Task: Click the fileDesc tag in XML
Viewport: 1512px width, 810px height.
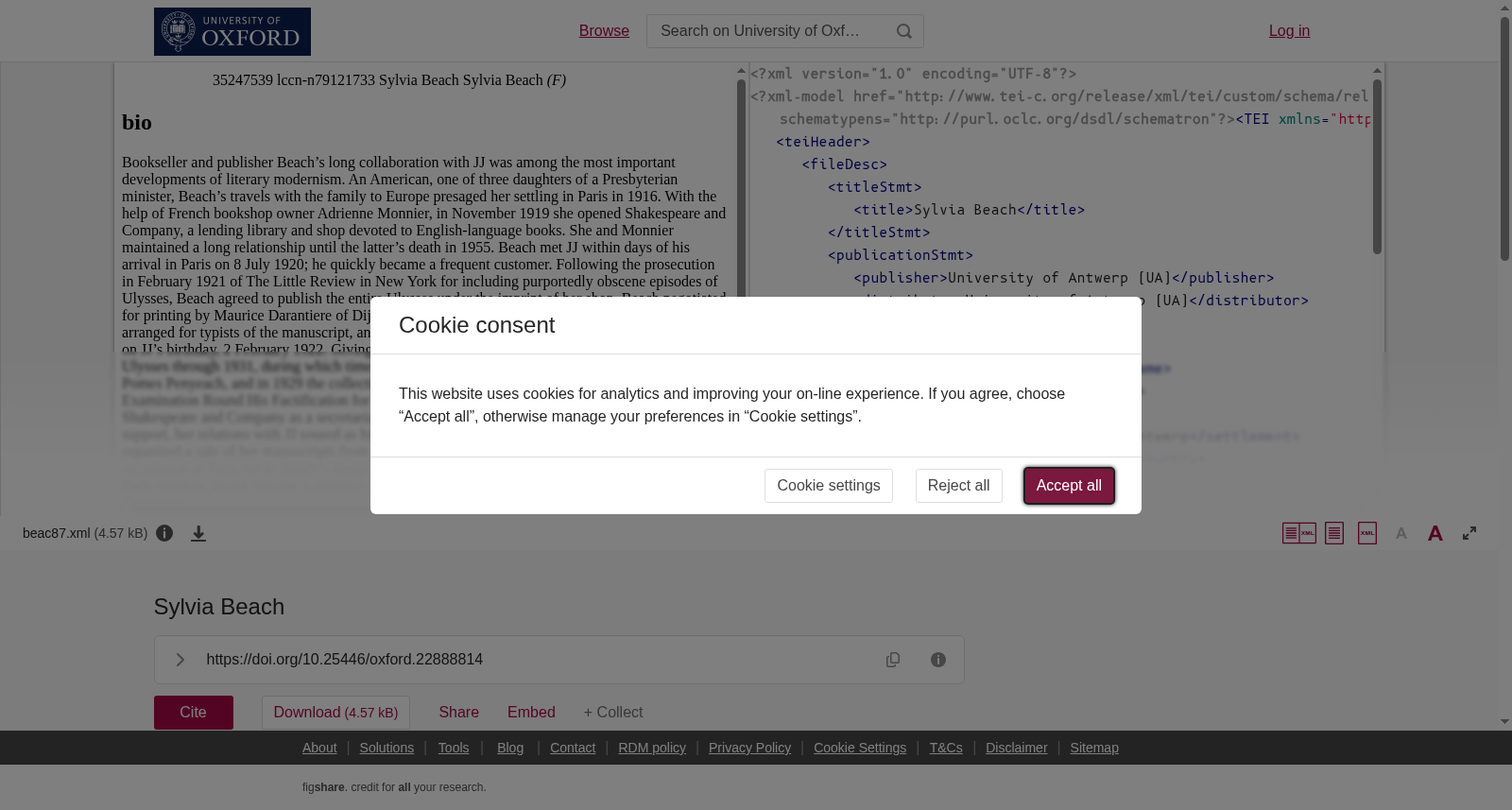Action: (x=845, y=164)
